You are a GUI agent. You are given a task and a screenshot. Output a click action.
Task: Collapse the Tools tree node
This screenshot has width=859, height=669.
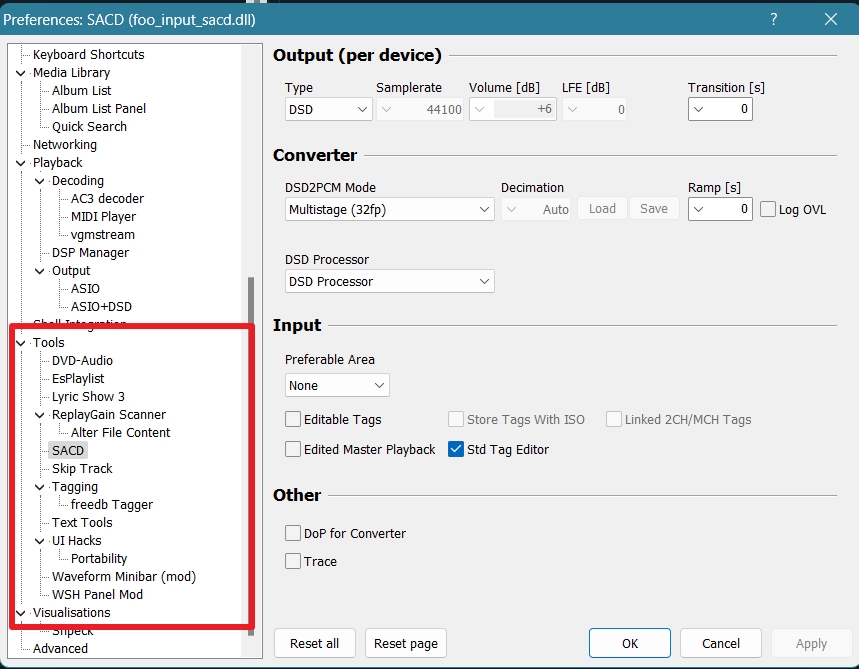[x=22, y=343]
